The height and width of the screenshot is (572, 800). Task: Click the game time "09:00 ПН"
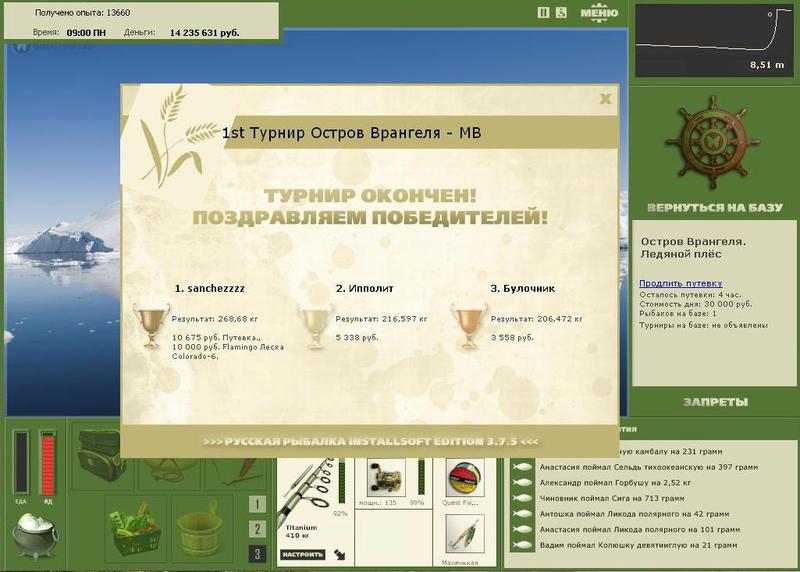pos(86,33)
